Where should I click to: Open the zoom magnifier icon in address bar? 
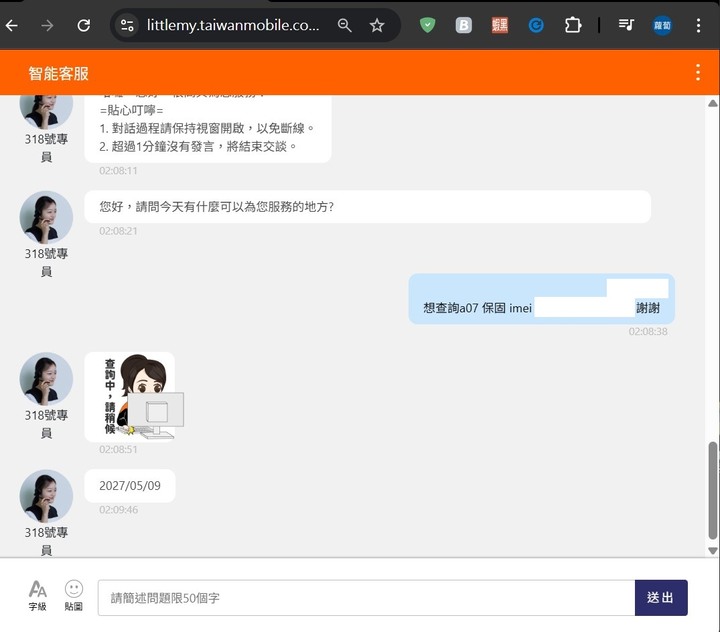pos(344,25)
